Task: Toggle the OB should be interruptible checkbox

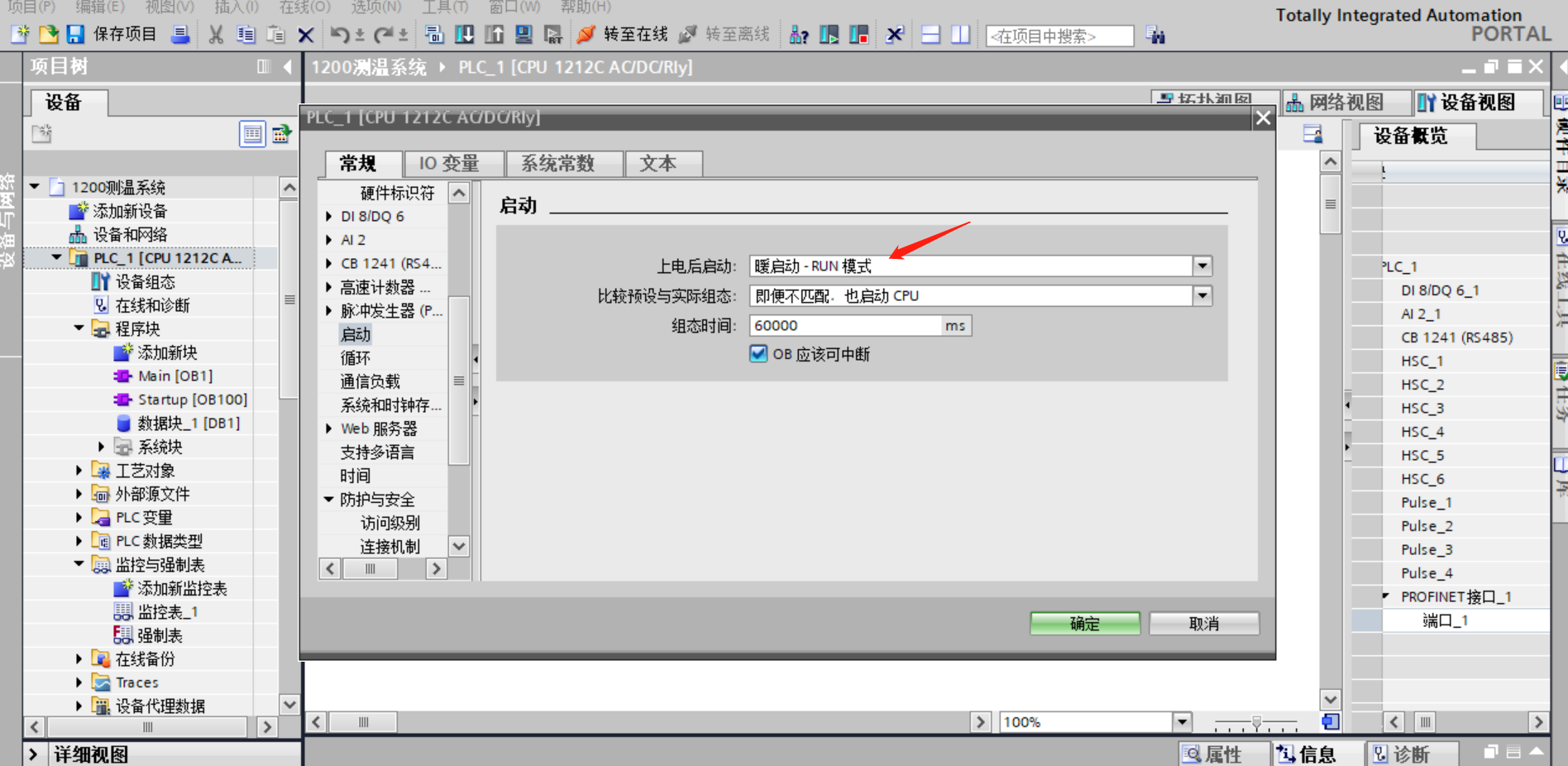Action: click(758, 354)
